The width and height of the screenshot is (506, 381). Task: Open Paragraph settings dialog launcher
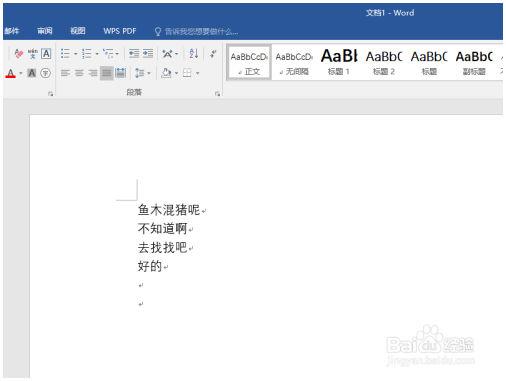217,94
